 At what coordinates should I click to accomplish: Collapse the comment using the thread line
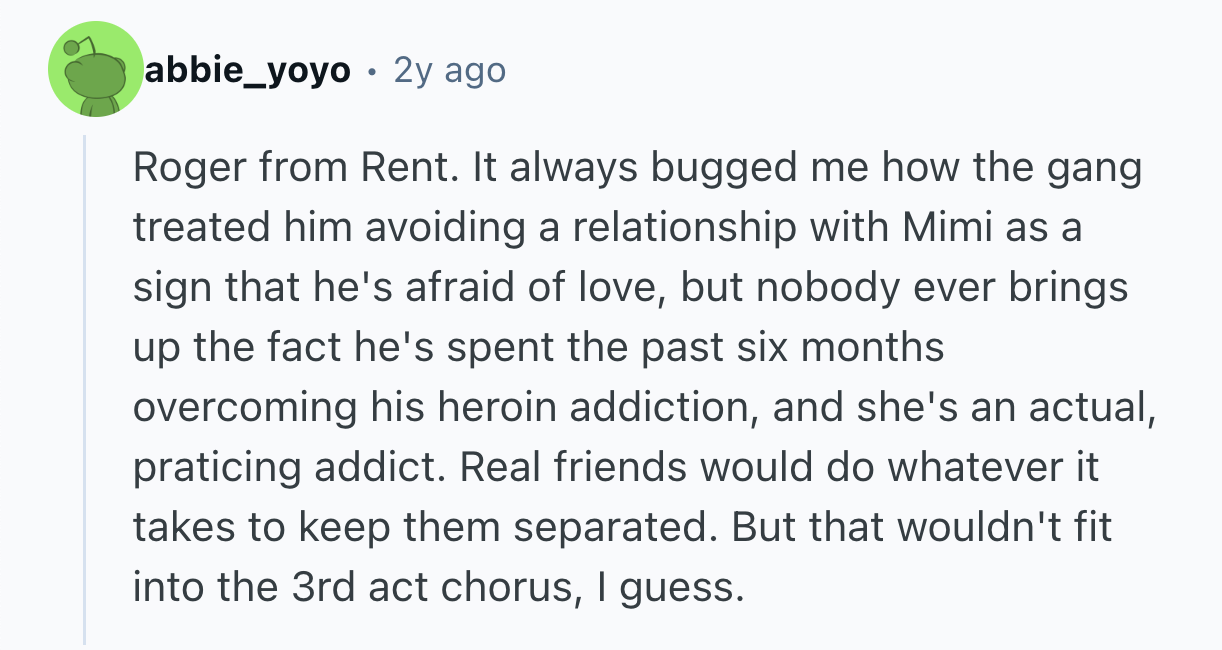tap(85, 390)
